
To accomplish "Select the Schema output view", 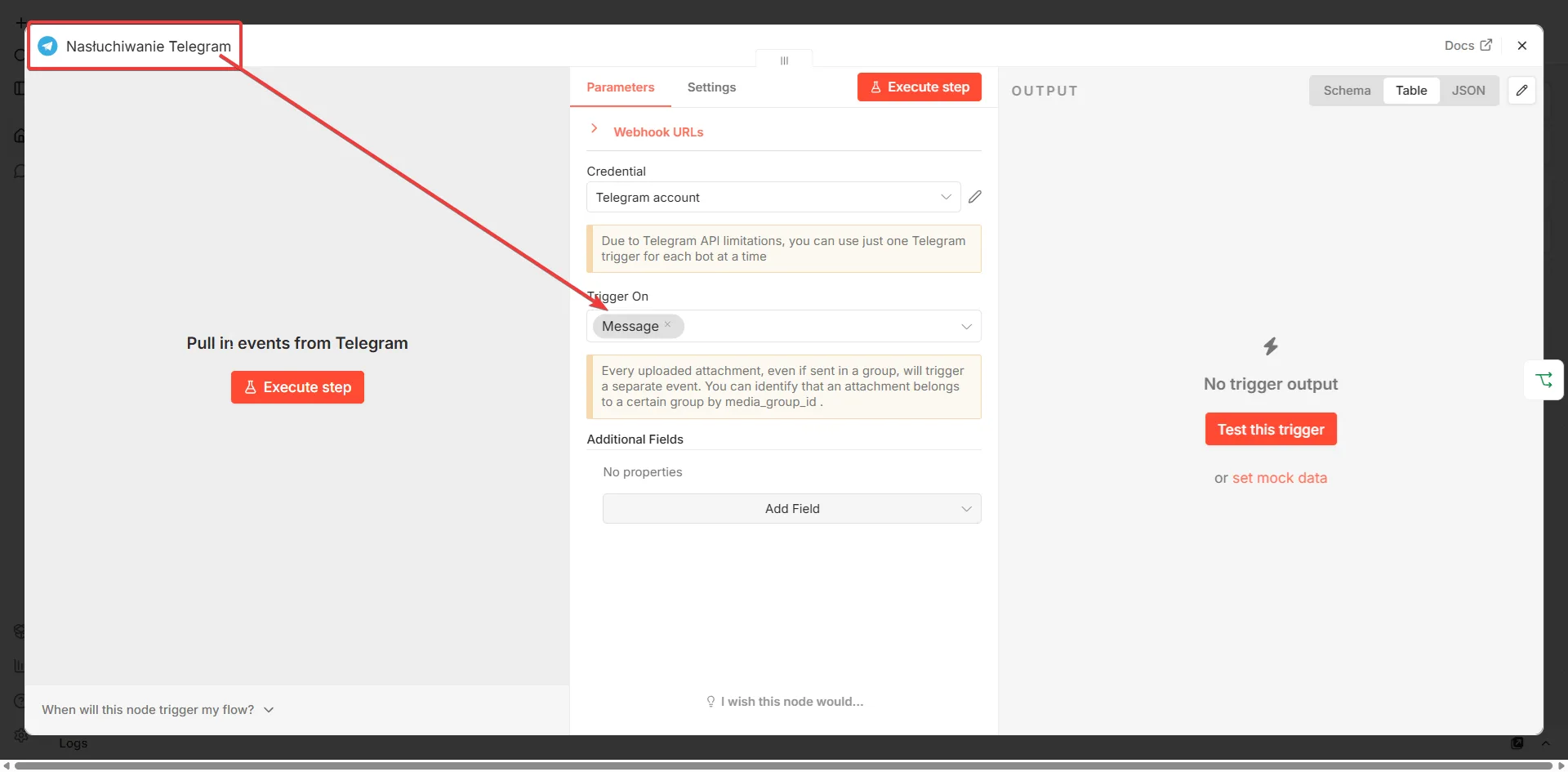I will pos(1347,91).
